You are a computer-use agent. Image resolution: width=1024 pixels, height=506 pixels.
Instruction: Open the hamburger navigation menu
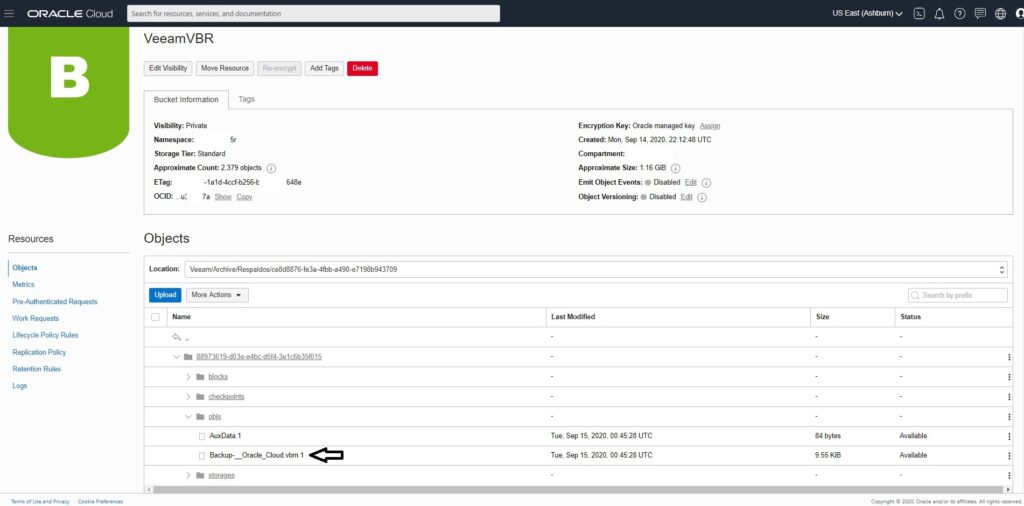tap(9, 14)
